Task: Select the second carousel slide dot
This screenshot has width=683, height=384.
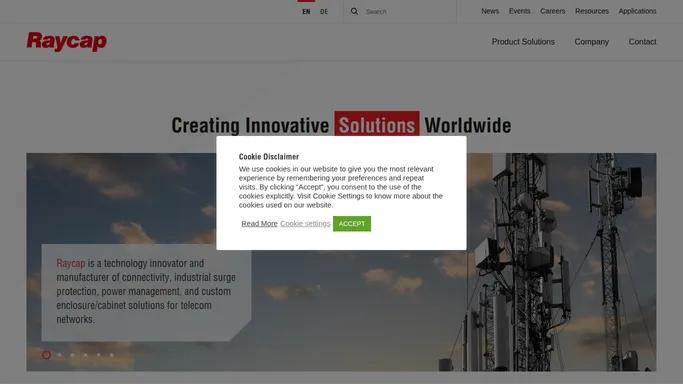Action: pos(60,355)
